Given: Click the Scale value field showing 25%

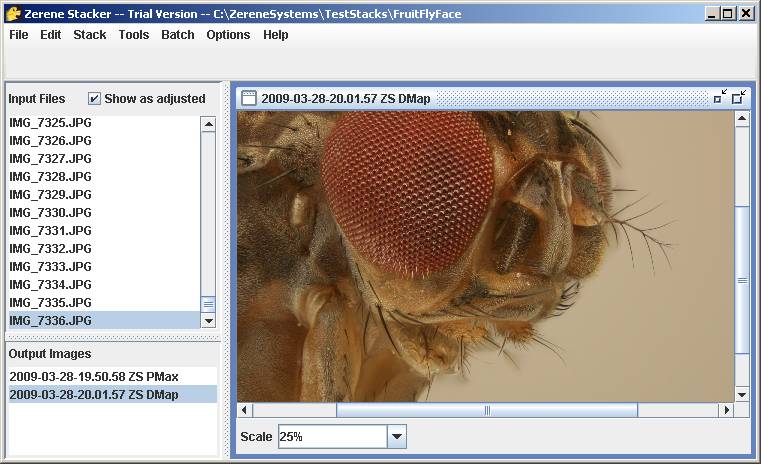Looking at the screenshot, I should point(331,437).
